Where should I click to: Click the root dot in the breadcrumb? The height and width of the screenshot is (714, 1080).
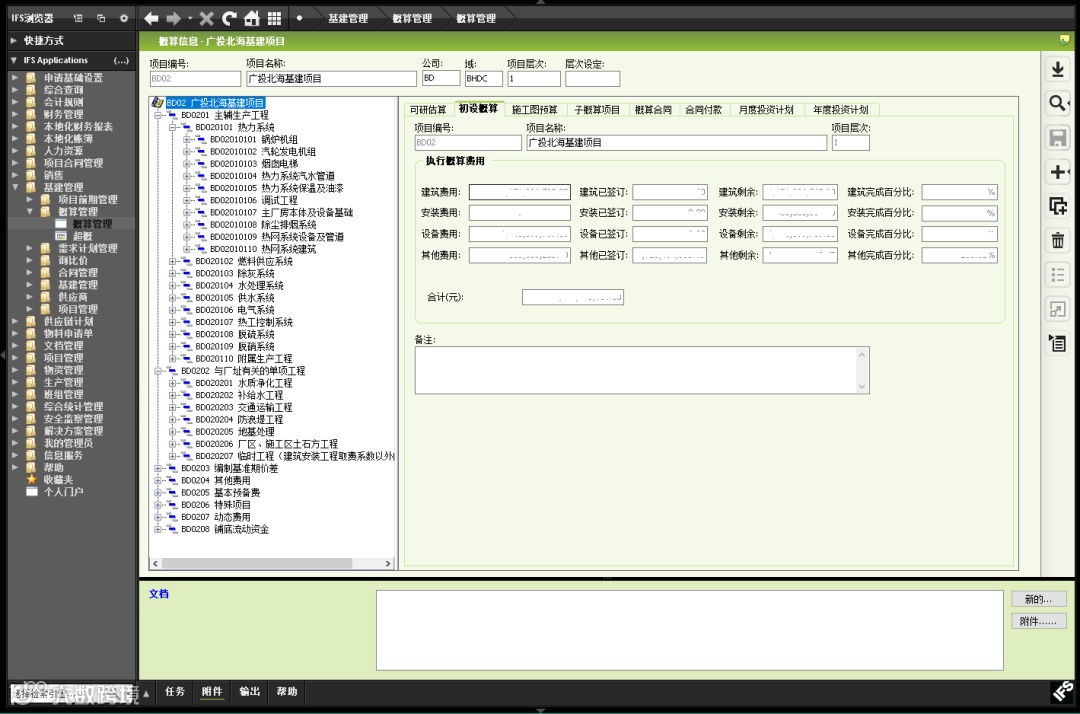click(300, 18)
